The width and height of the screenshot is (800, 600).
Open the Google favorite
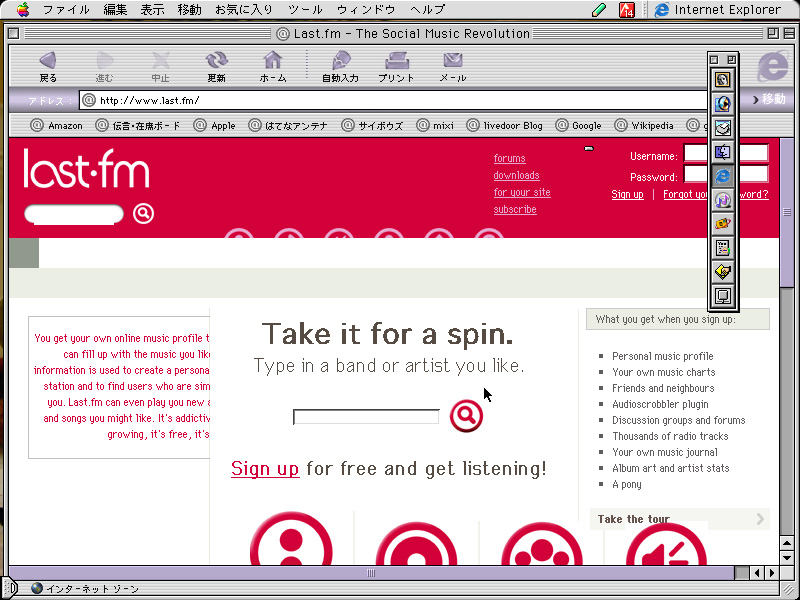tap(579, 126)
